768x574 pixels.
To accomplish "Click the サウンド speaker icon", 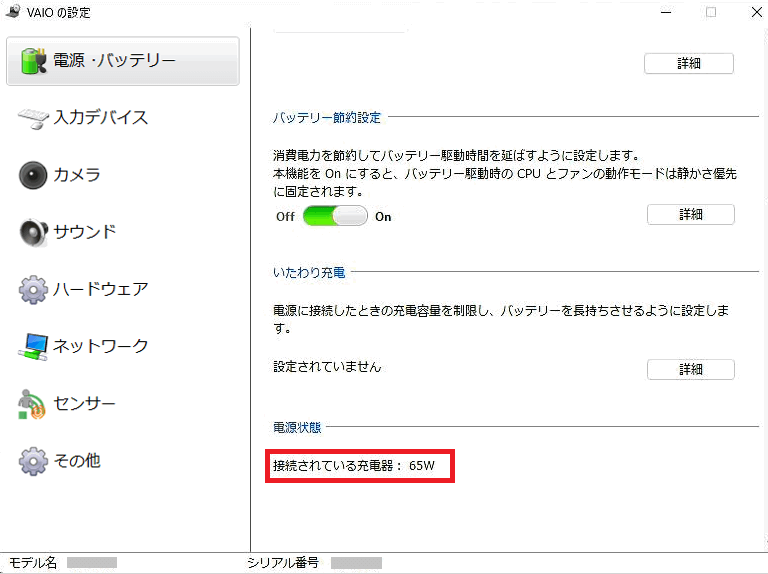I will [33, 232].
